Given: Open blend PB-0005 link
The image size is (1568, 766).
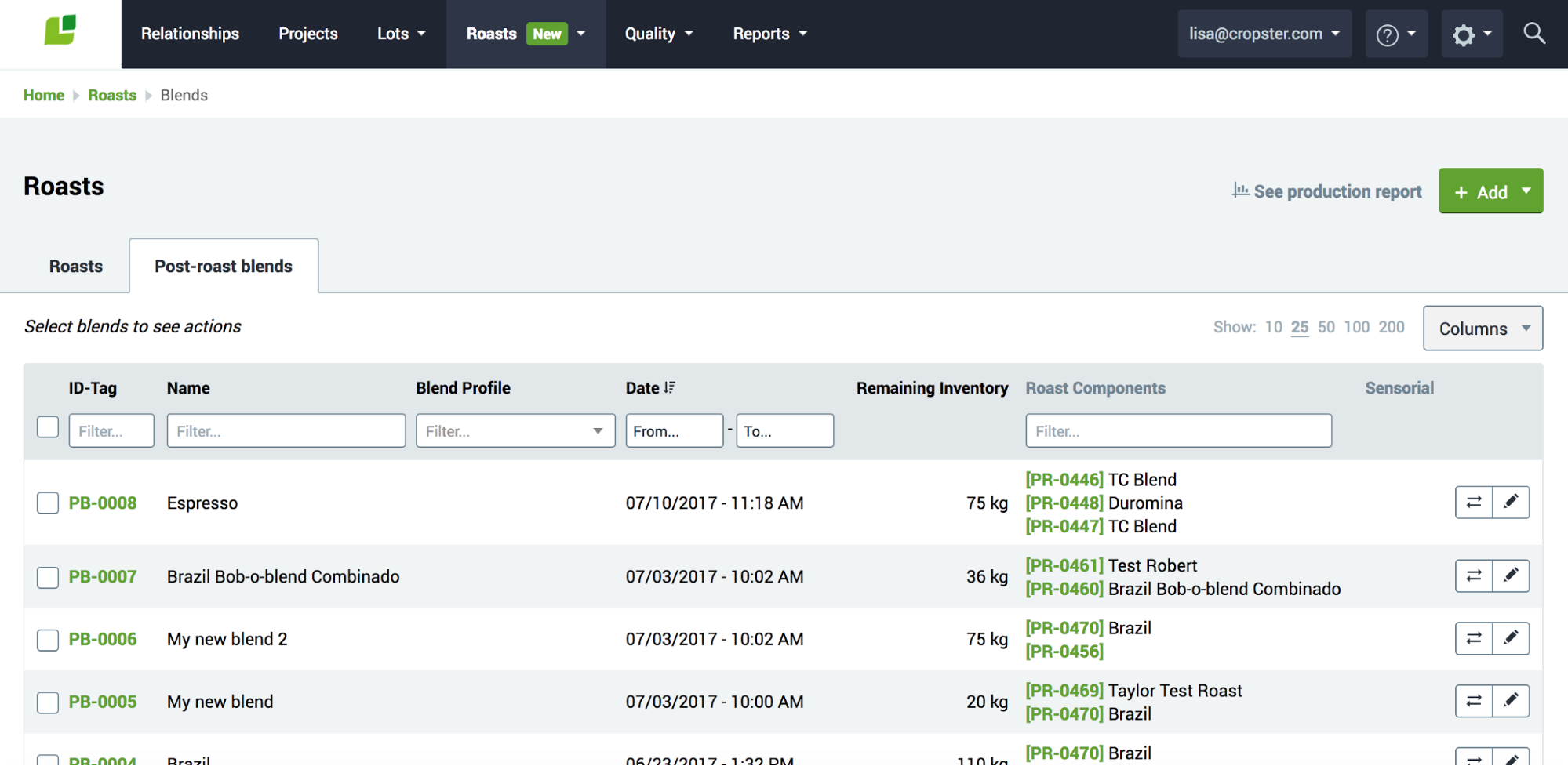Looking at the screenshot, I should coord(103,702).
